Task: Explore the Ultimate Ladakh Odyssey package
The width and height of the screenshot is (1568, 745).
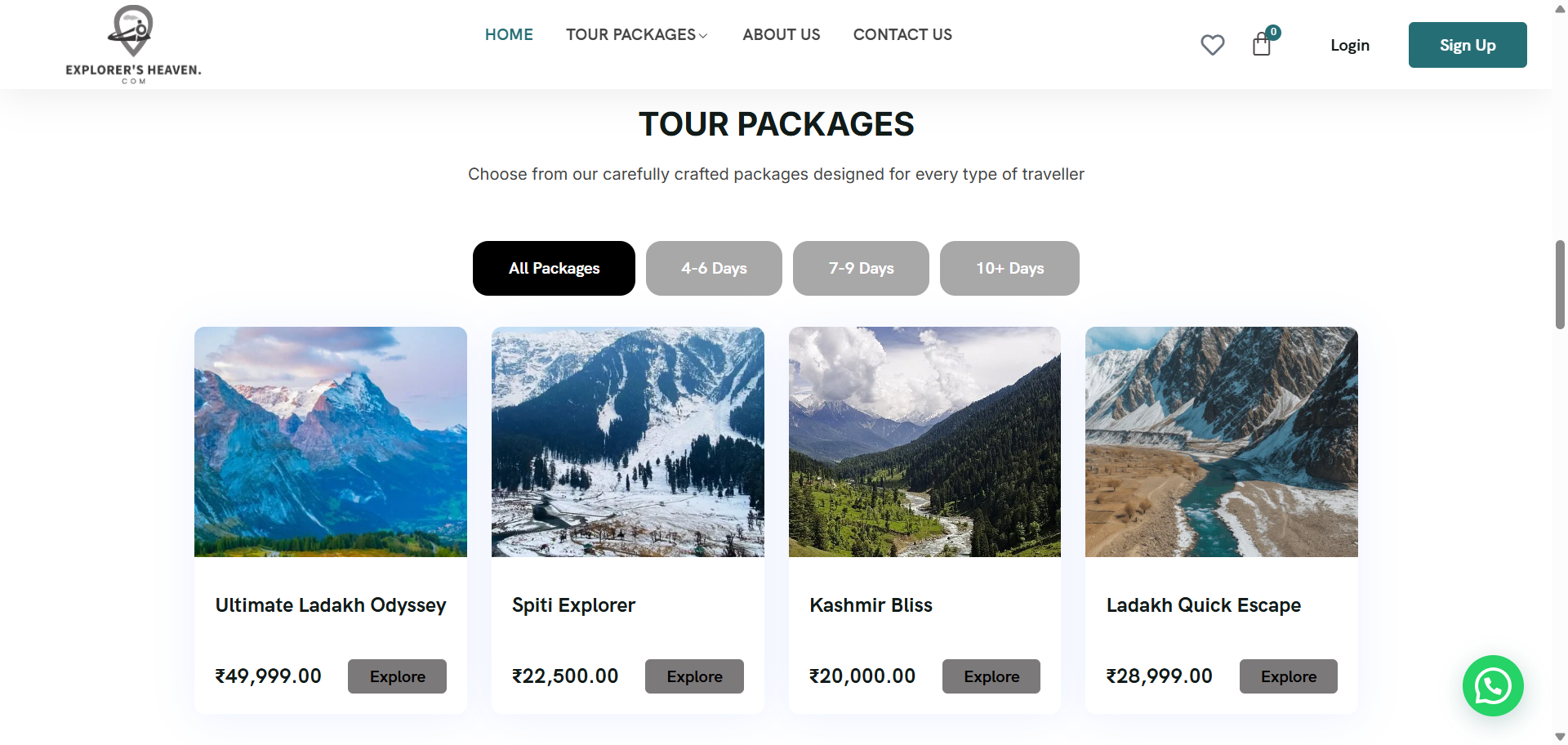Action: [397, 676]
